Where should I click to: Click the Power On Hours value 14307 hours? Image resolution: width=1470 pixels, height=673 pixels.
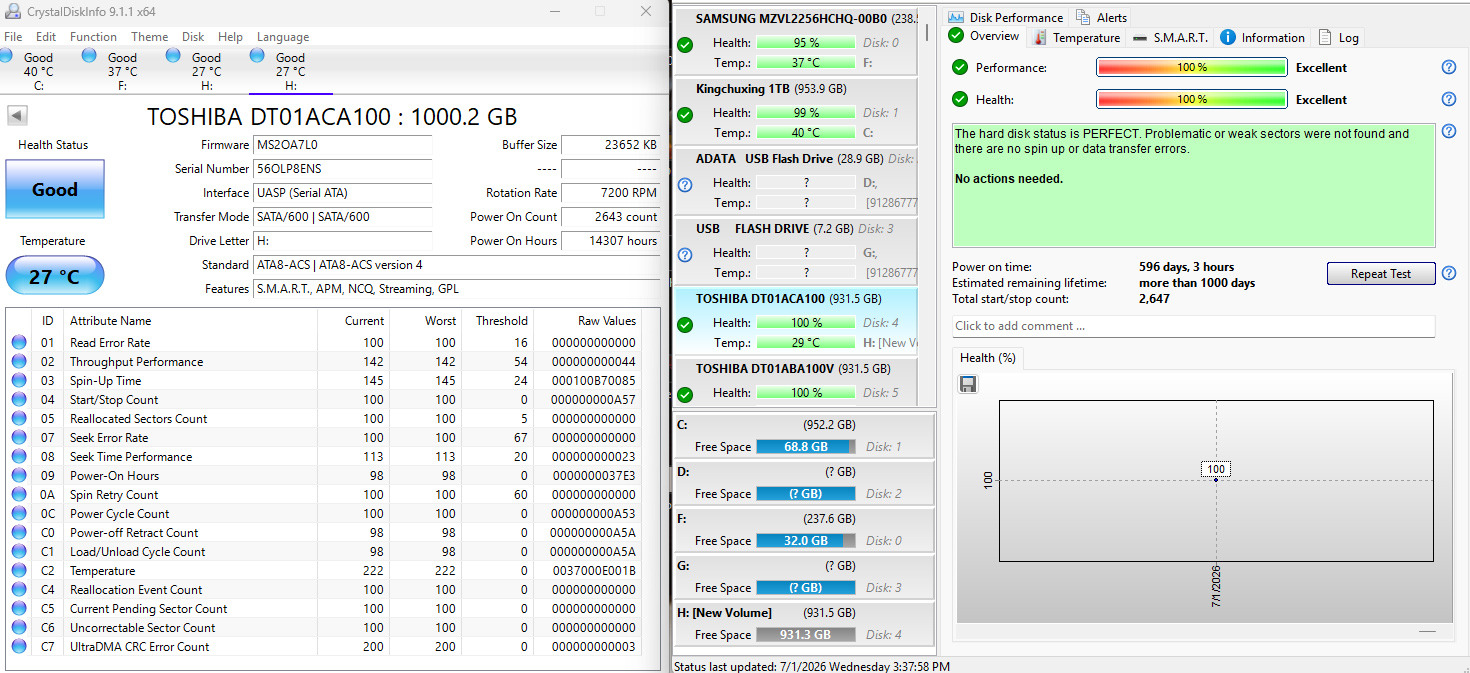(610, 241)
